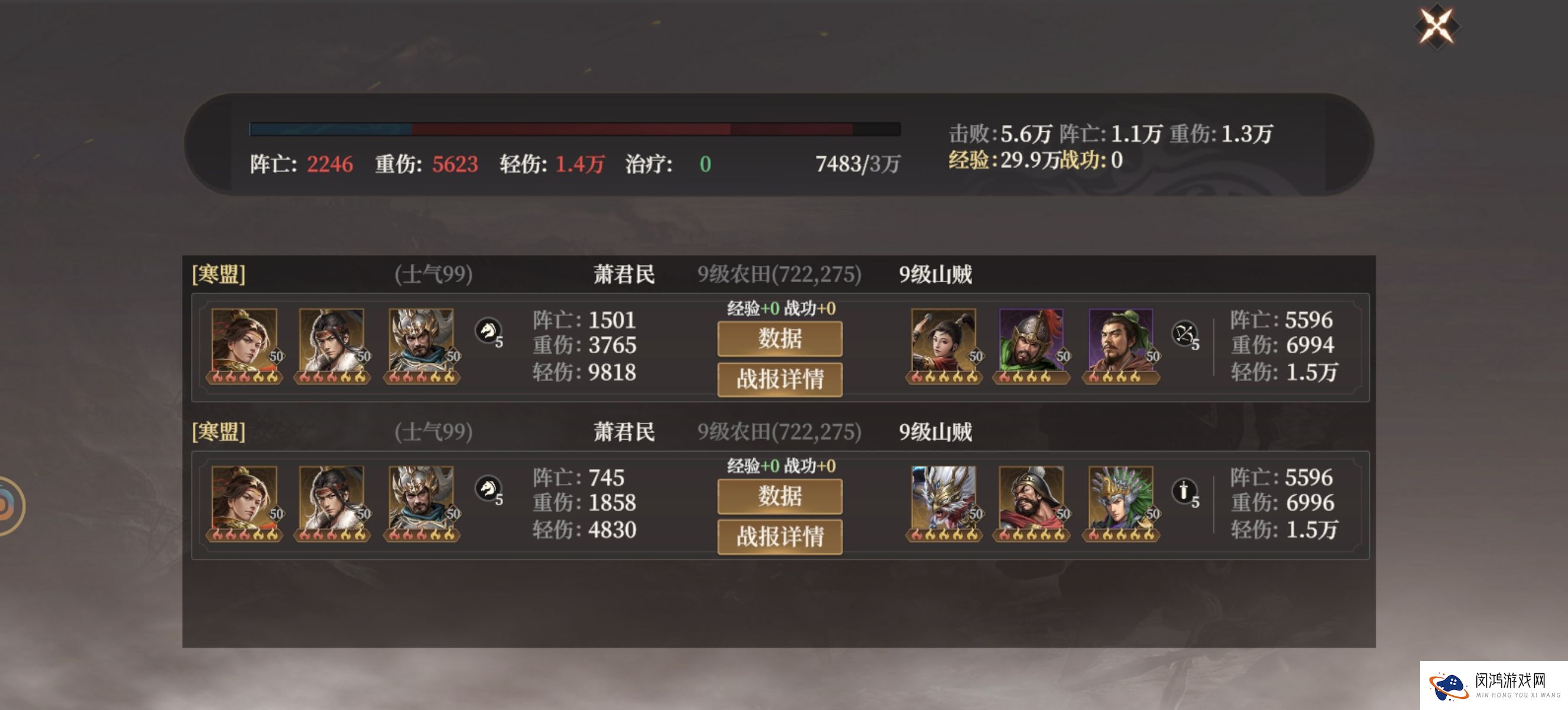Image resolution: width=1568 pixels, height=710 pixels.
Task: Select peacock-feather hero in second enemy team
Action: coord(1121,504)
